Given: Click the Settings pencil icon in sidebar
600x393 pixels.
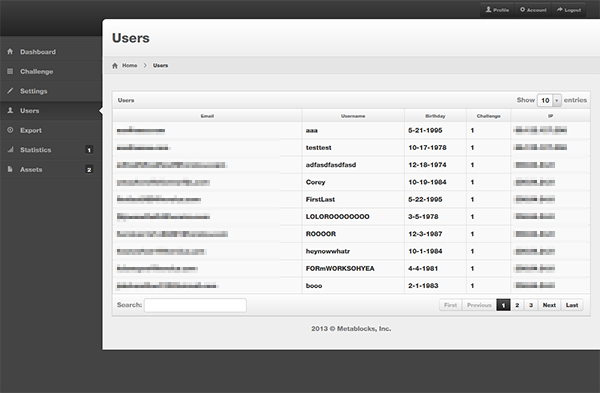Looking at the screenshot, I should [x=10, y=91].
